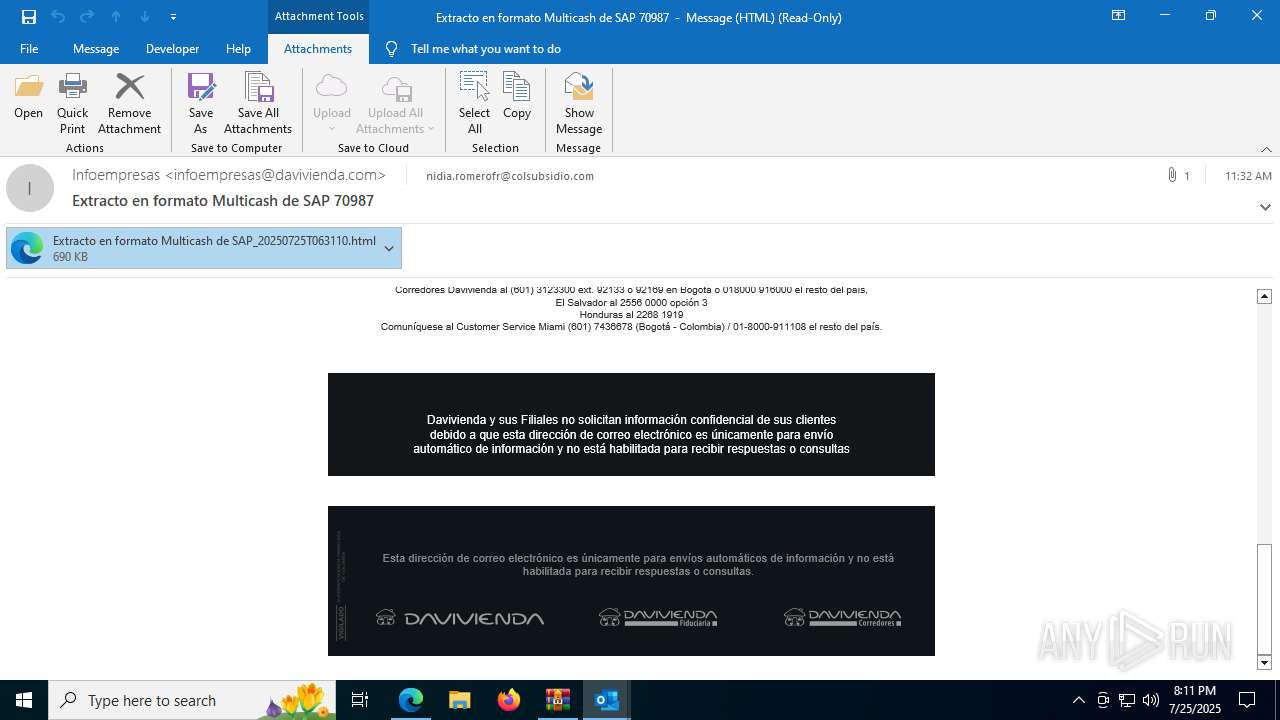Screen dimensions: 1280x720
Task: Open Microsoft Edge from the taskbar
Action: click(x=411, y=700)
